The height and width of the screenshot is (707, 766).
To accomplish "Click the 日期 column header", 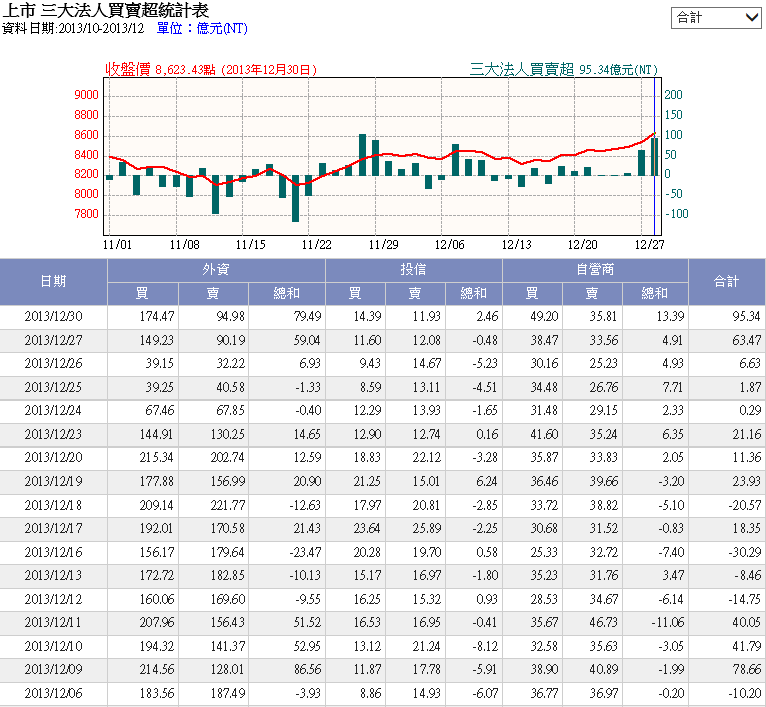I will point(53,281).
